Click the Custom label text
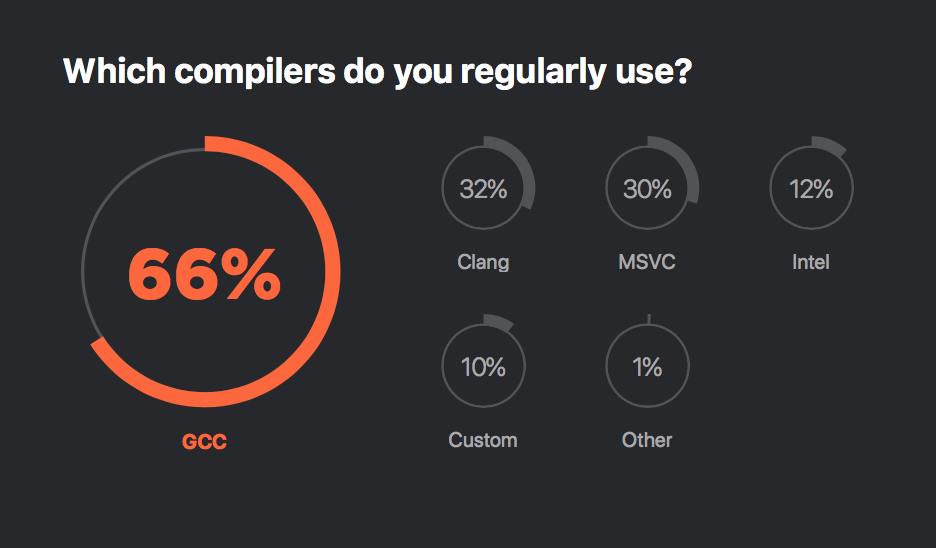This screenshot has width=936, height=548. click(483, 440)
